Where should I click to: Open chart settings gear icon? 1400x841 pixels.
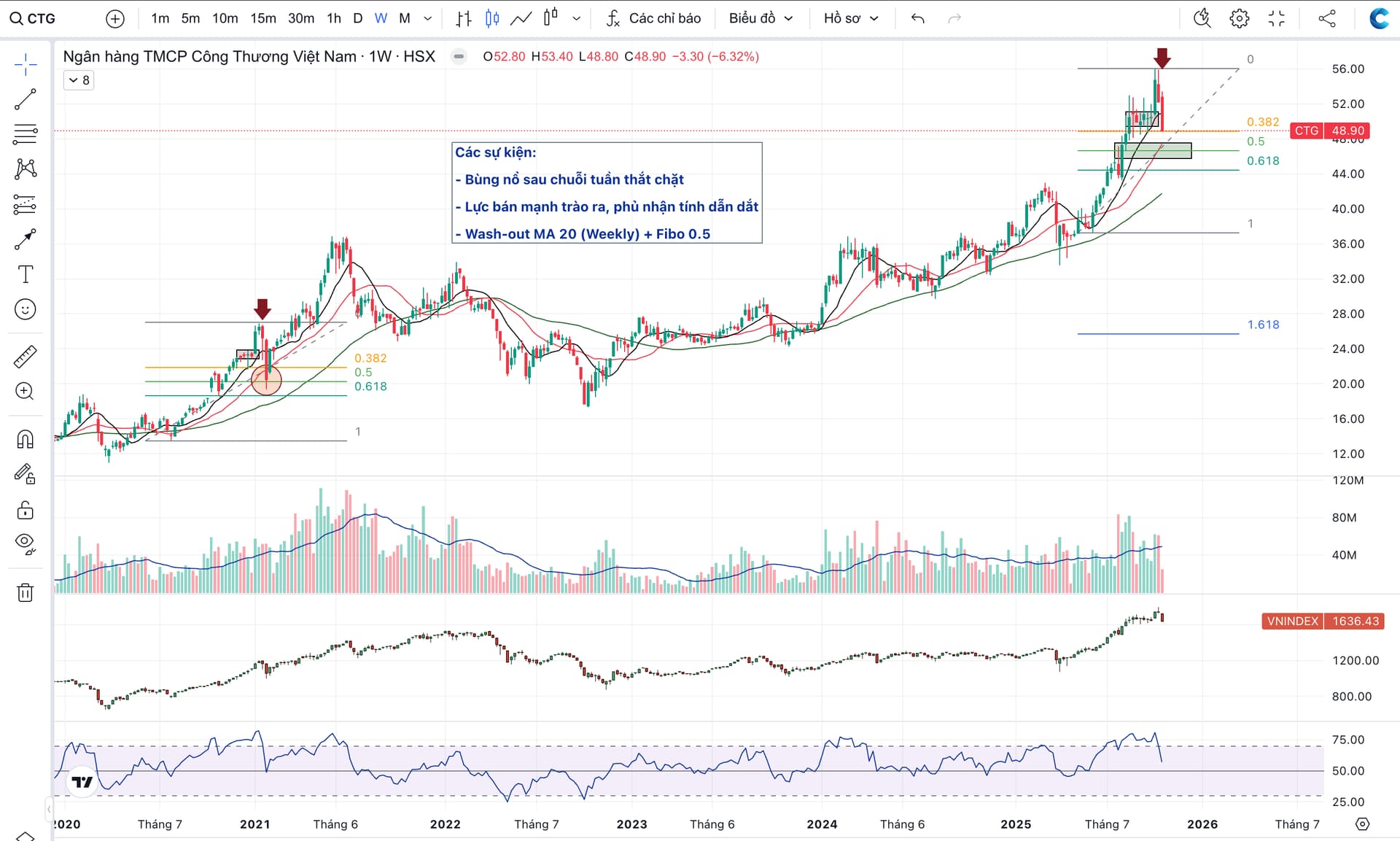pyautogui.click(x=1239, y=18)
